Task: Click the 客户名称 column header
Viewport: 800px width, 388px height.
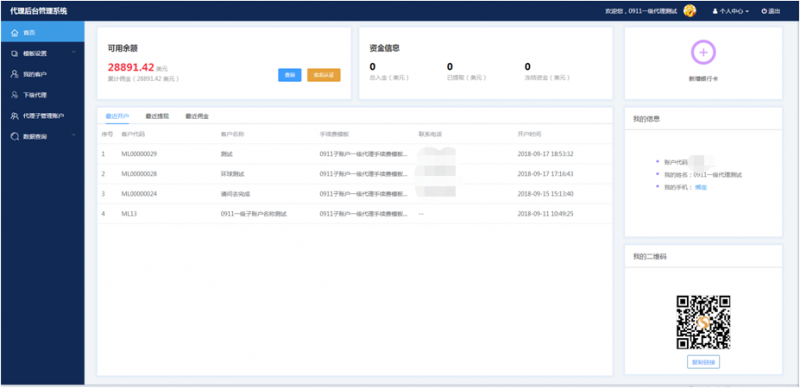Action: [x=232, y=134]
